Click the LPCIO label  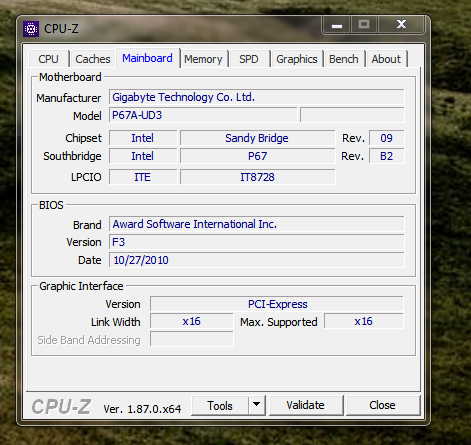[x=86, y=177]
